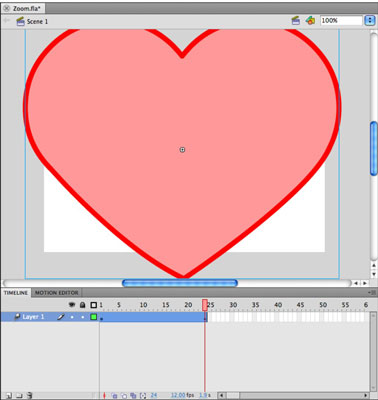
Task: Open the Edit Symbols icon menu
Action: [x=310, y=21]
